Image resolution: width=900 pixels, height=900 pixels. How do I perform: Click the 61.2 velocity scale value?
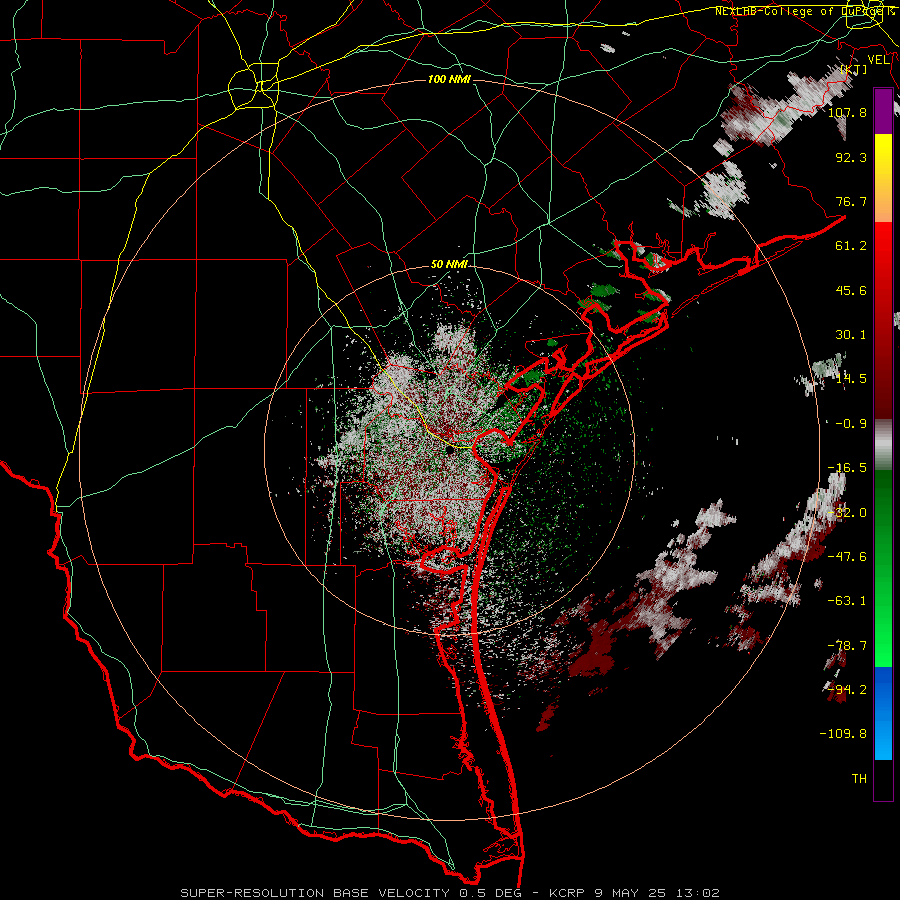[x=851, y=246]
